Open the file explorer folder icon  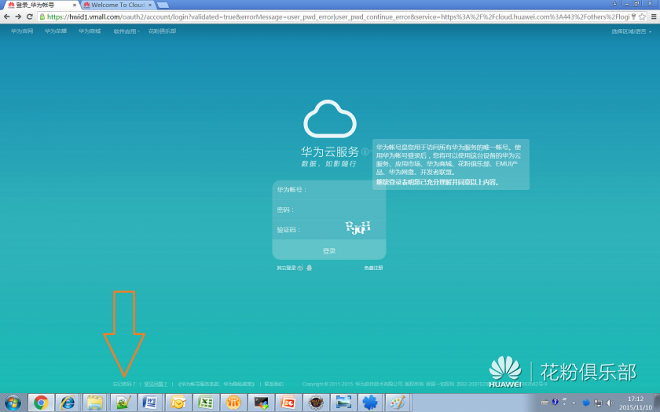(95, 403)
